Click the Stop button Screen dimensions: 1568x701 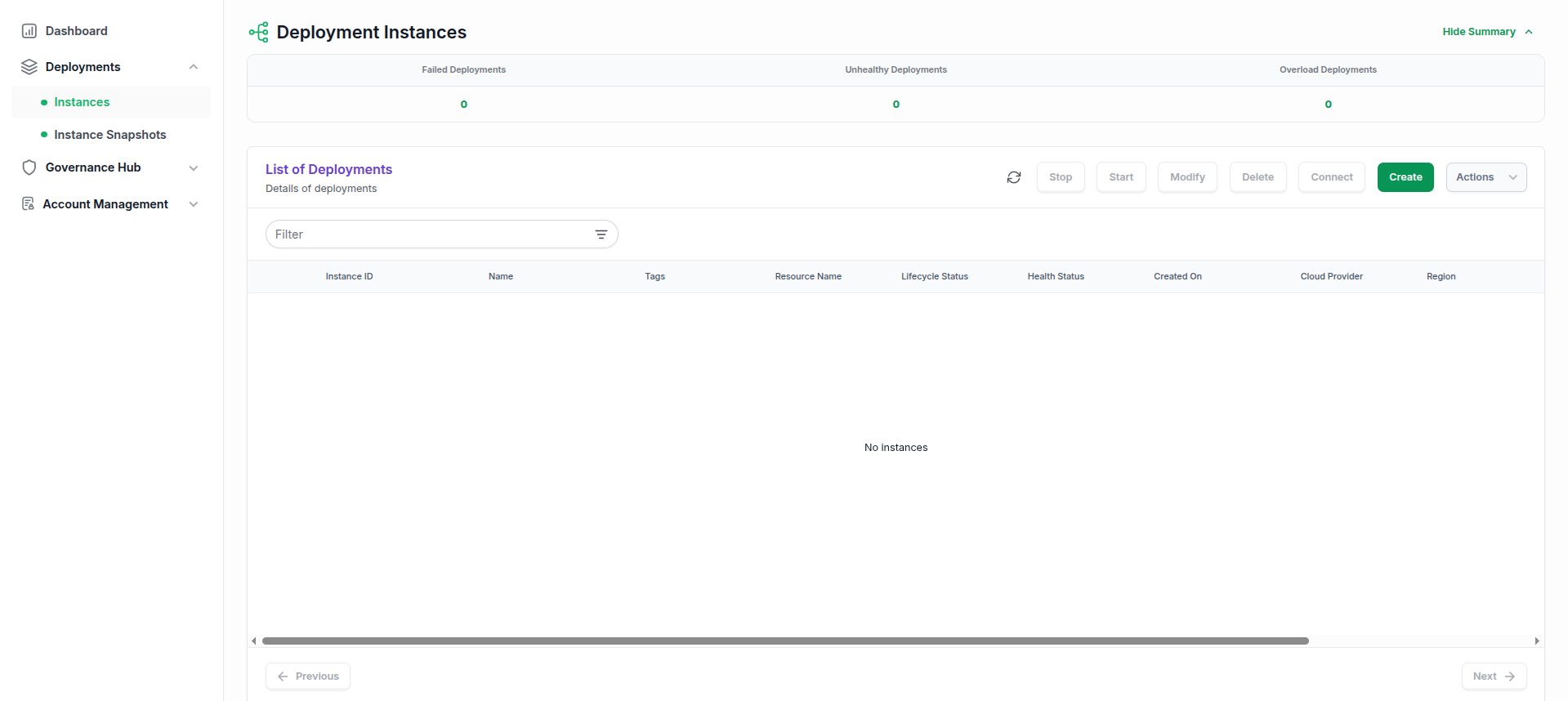click(1061, 177)
